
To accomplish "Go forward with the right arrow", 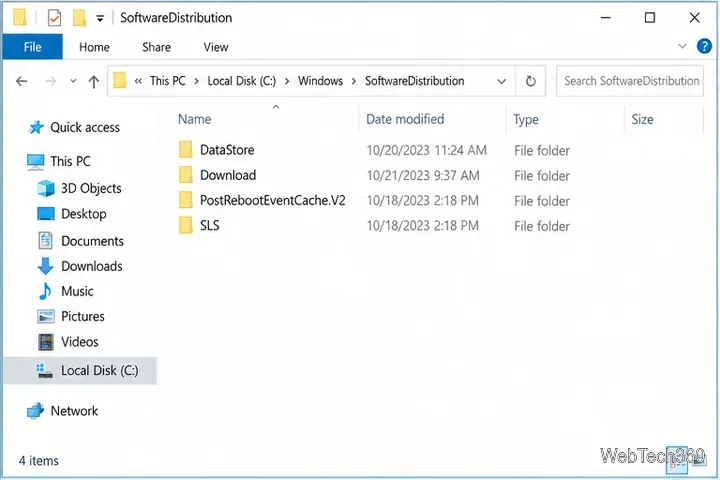I will click(x=51, y=81).
